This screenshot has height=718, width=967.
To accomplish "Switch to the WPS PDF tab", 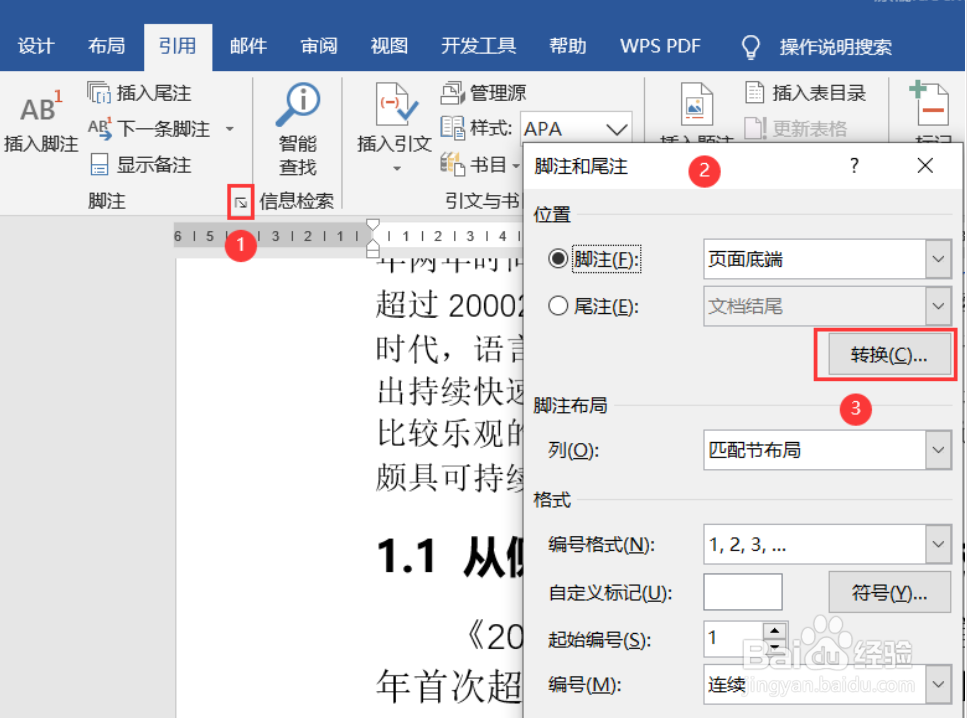I will (659, 45).
